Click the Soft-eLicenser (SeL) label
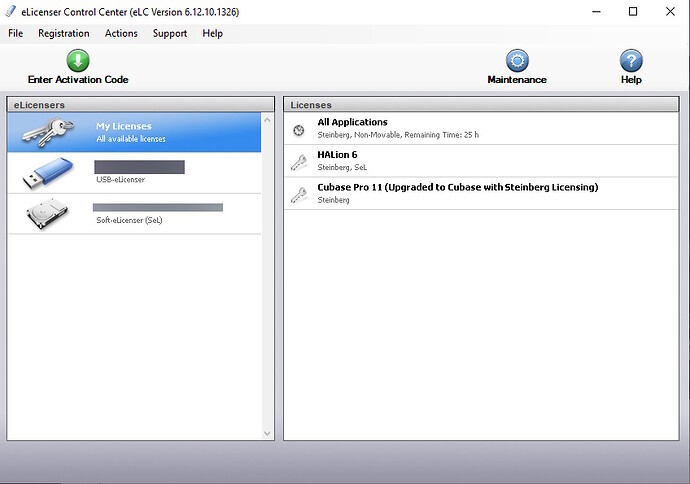 click(129, 220)
